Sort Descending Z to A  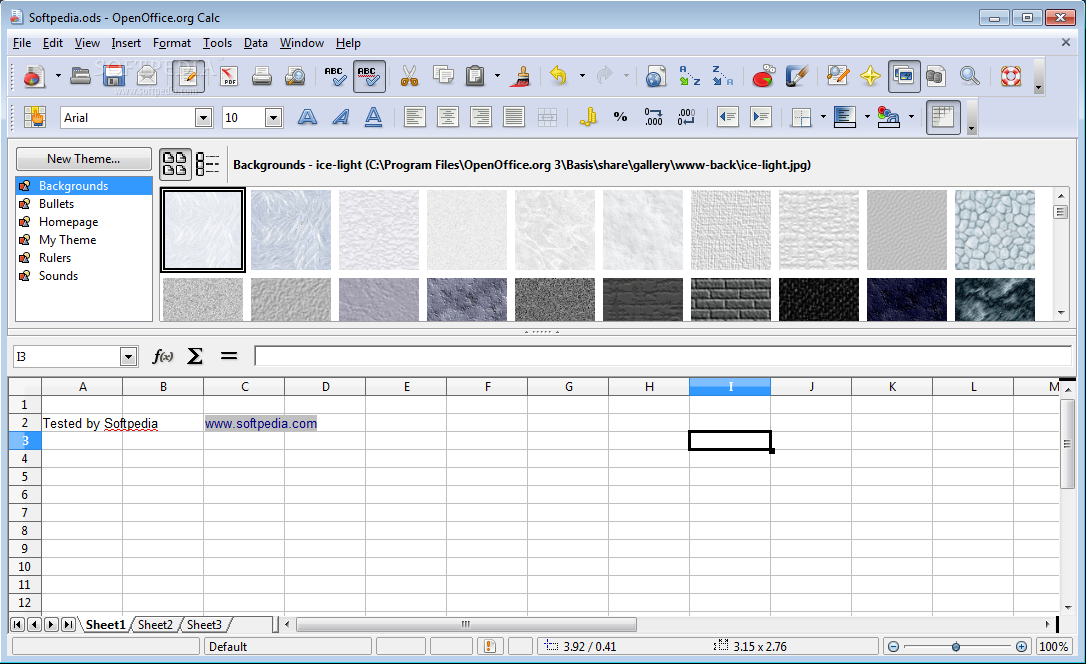click(x=722, y=75)
